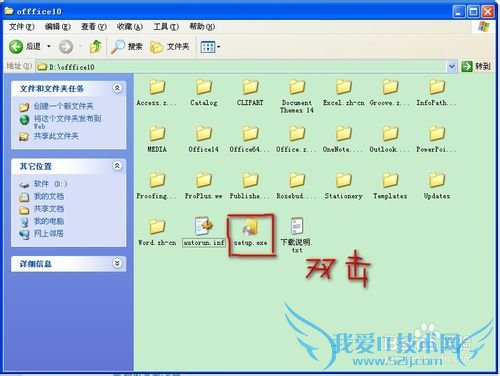The height and width of the screenshot is (376, 500).
Task: Minimize the offfice10 window
Action: click(459, 12)
